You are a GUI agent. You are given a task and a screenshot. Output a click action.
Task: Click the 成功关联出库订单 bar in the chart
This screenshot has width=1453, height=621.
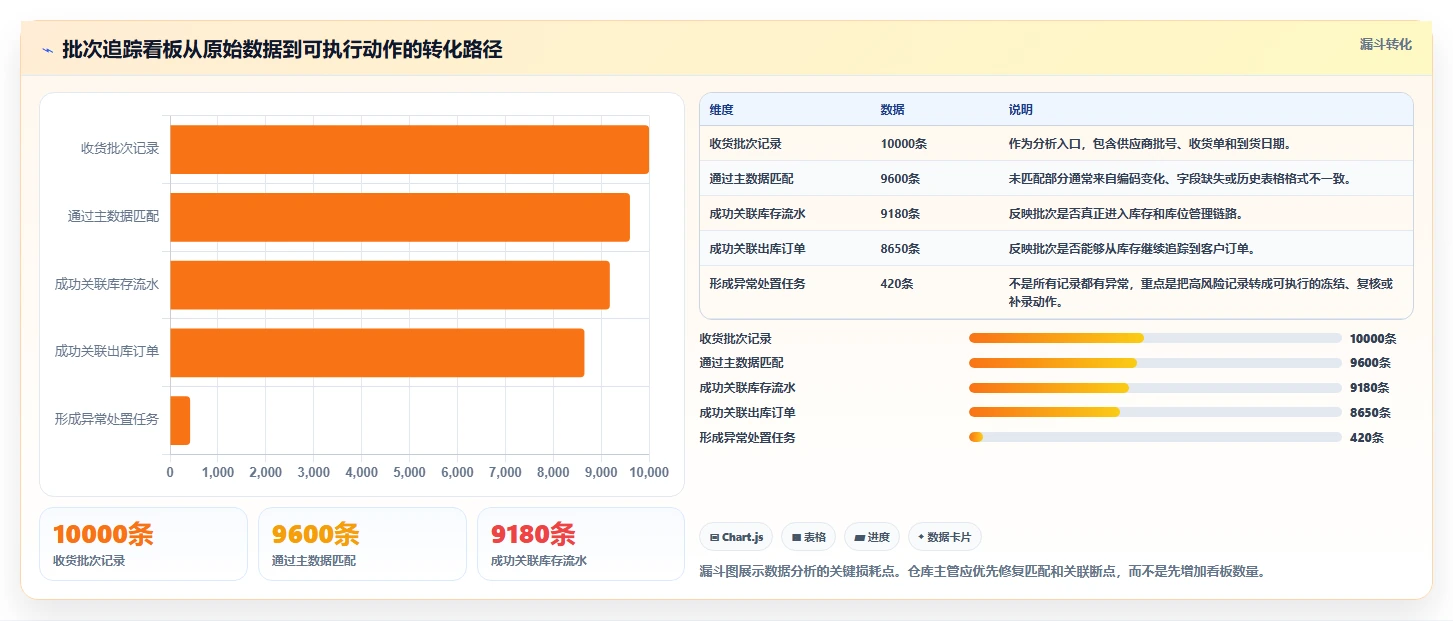click(x=377, y=353)
